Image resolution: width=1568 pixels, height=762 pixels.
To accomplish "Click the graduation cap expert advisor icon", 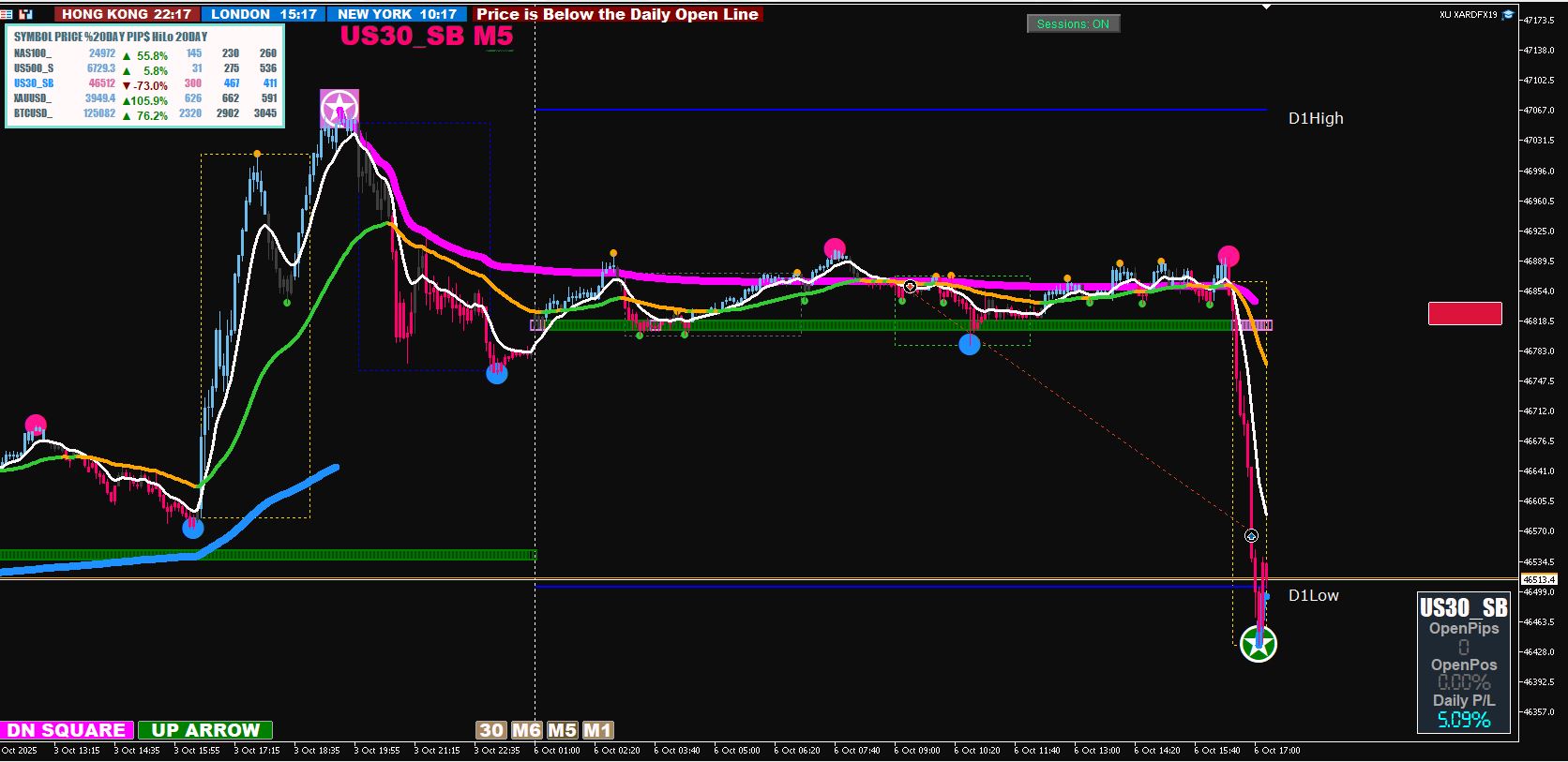I will point(1508,14).
